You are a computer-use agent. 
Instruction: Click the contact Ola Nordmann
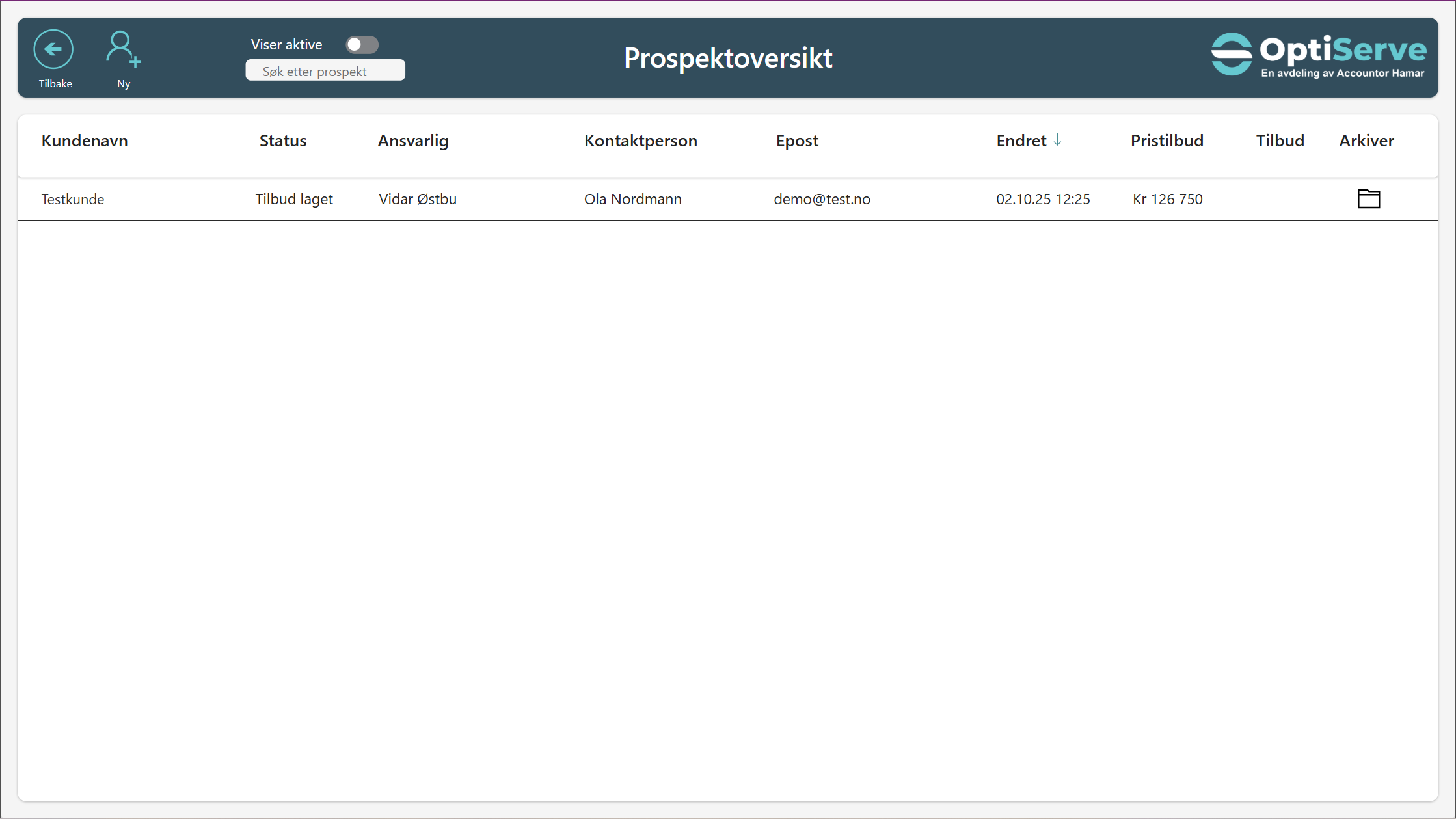(632, 199)
